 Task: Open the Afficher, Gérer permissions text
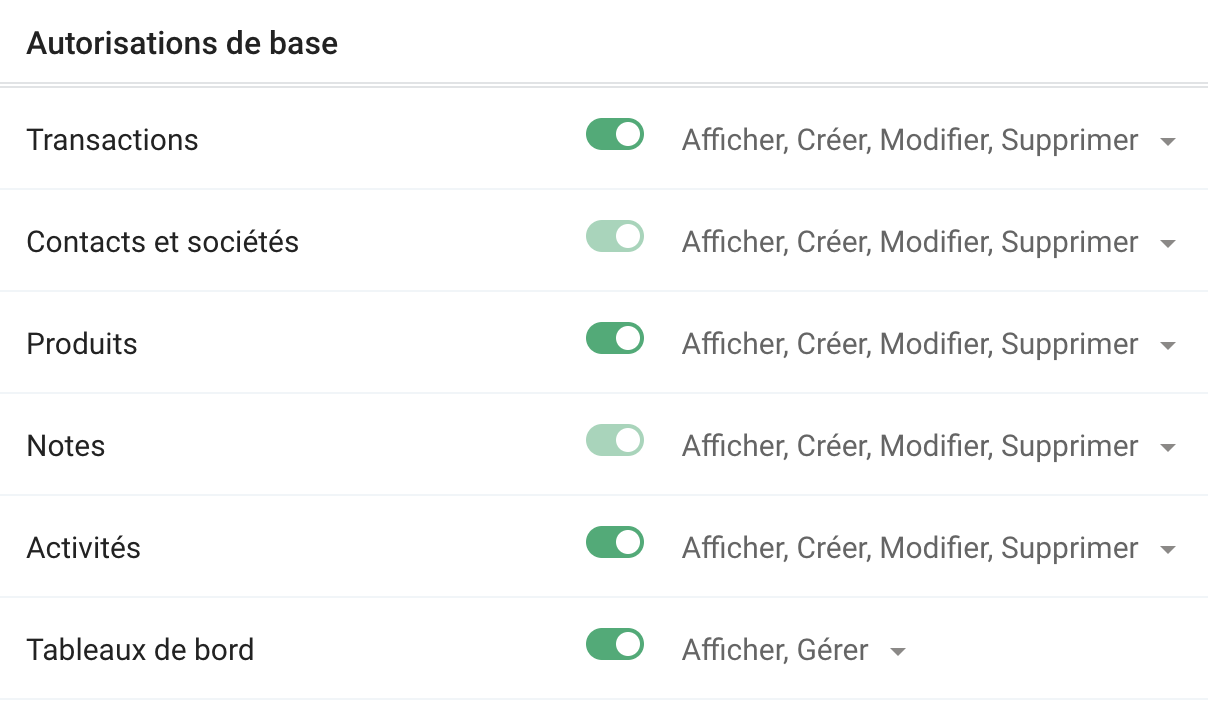pyautogui.click(x=774, y=650)
